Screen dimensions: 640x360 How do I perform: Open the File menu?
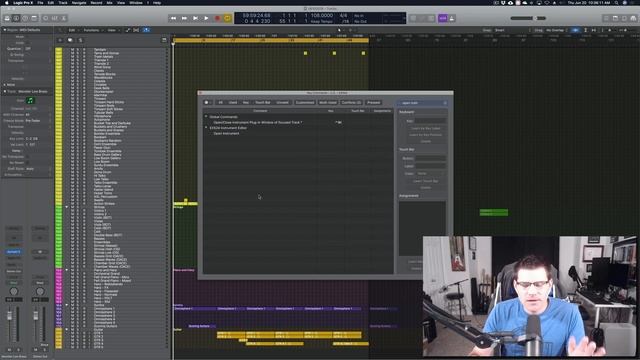(x=40, y=2)
